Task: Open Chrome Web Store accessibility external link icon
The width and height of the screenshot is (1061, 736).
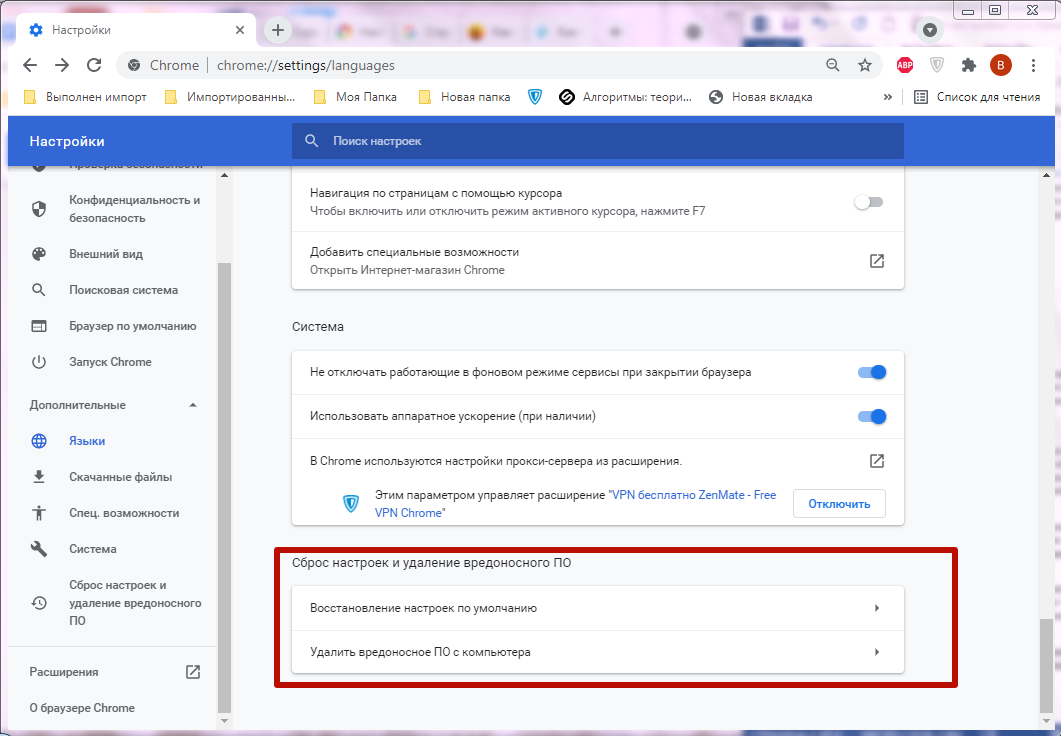Action: [x=876, y=261]
